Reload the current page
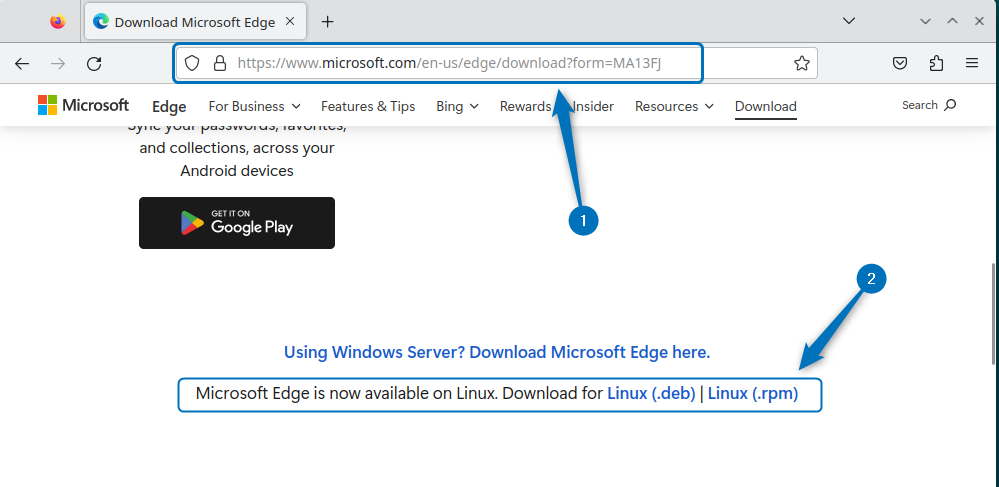Viewport: 999px width, 487px height. [94, 63]
